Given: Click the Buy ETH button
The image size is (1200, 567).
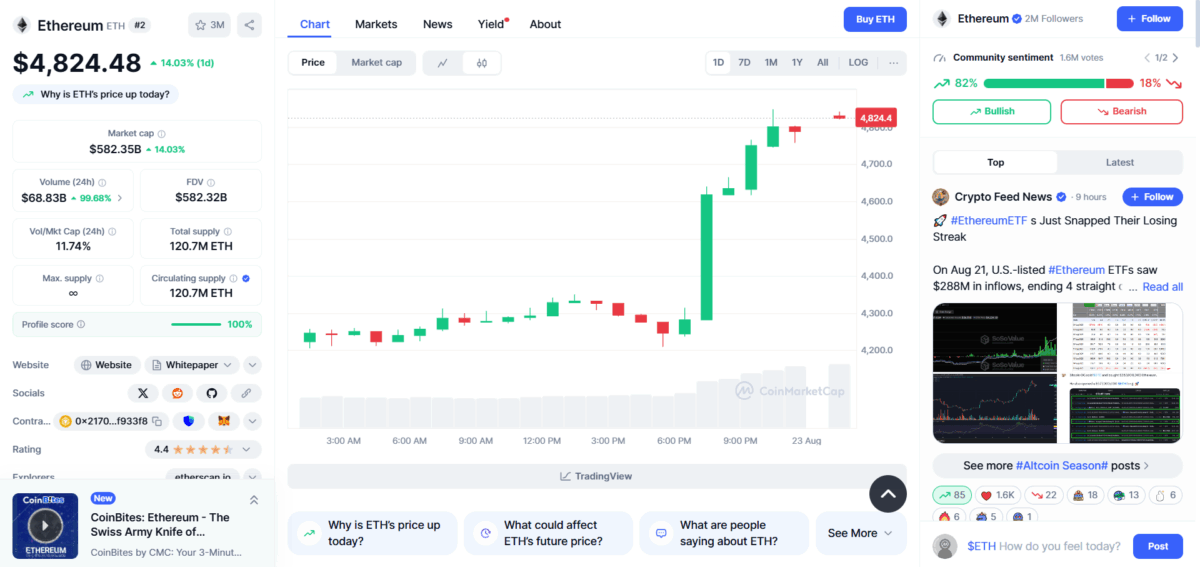Looking at the screenshot, I should pyautogui.click(x=875, y=19).
